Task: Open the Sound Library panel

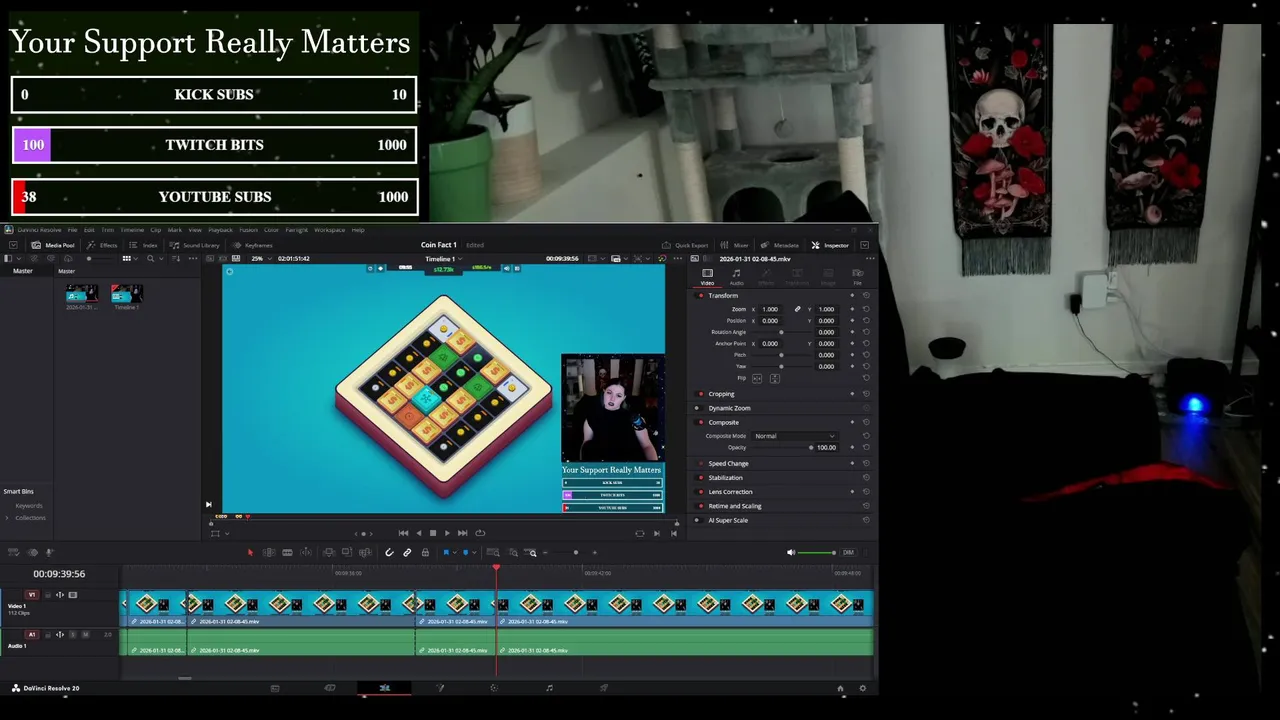Action: (x=194, y=245)
